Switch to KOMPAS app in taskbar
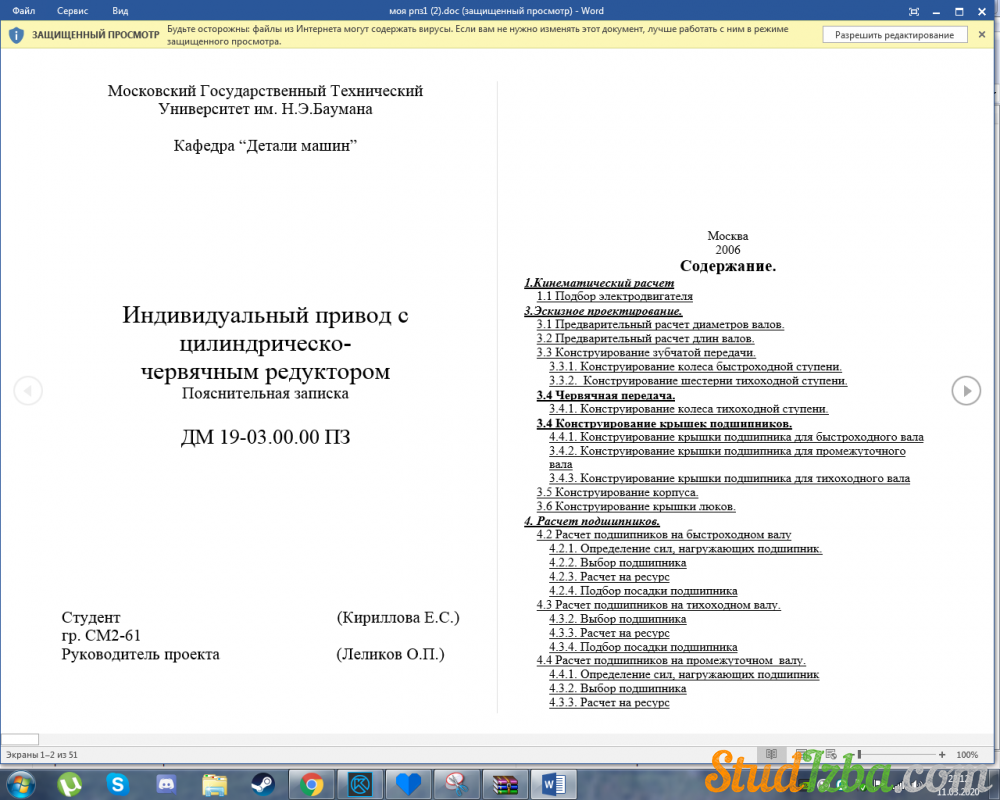The height and width of the screenshot is (800, 1000). tap(360, 784)
